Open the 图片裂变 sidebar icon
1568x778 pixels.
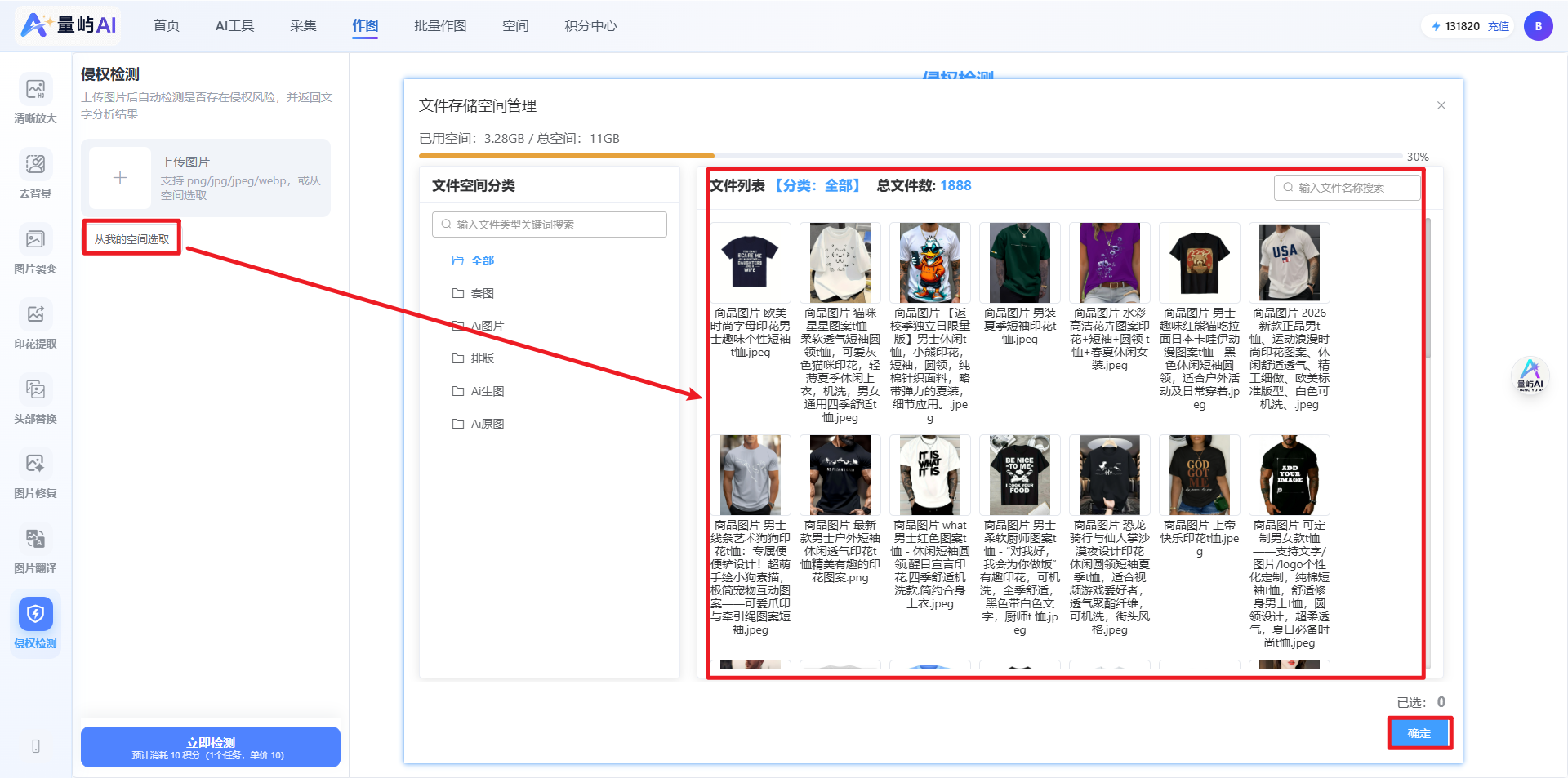(x=35, y=239)
